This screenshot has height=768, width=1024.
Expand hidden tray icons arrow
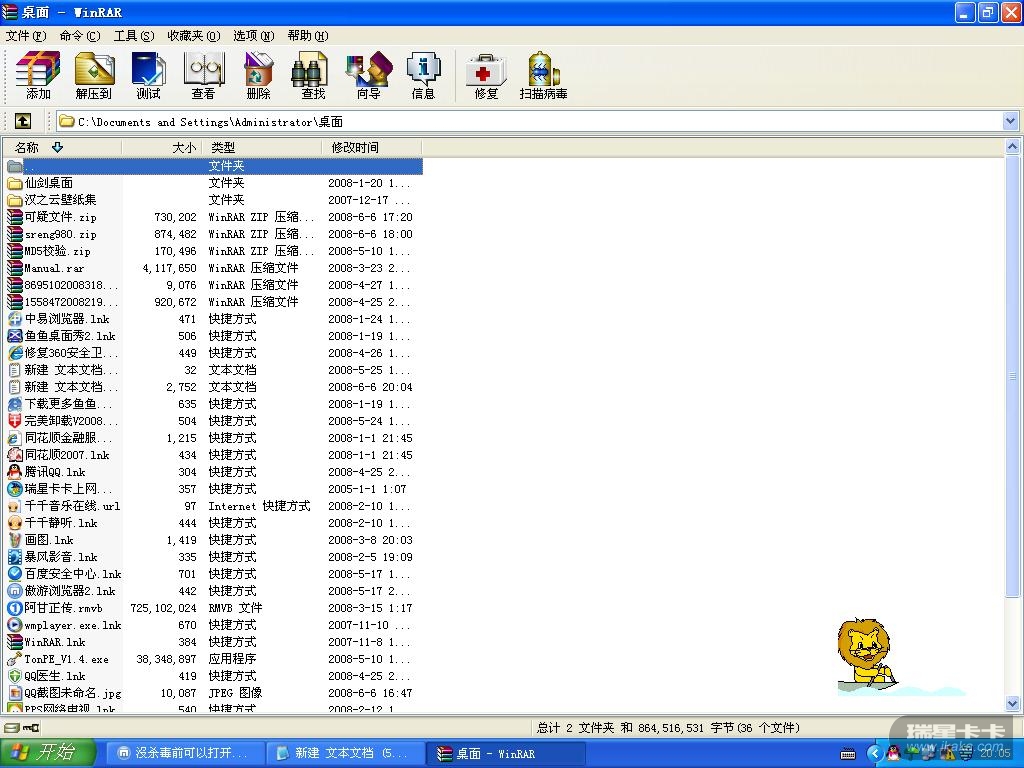pos(875,754)
